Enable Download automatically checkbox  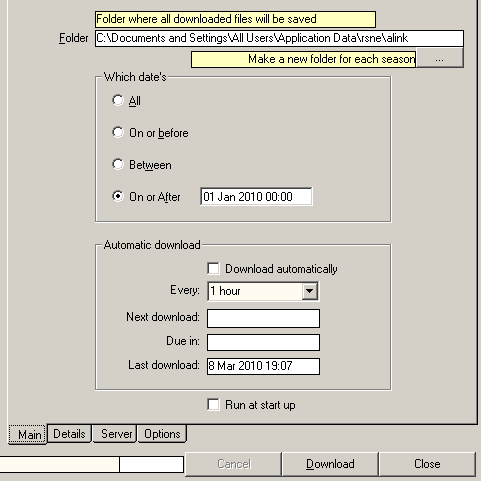[x=213, y=269]
